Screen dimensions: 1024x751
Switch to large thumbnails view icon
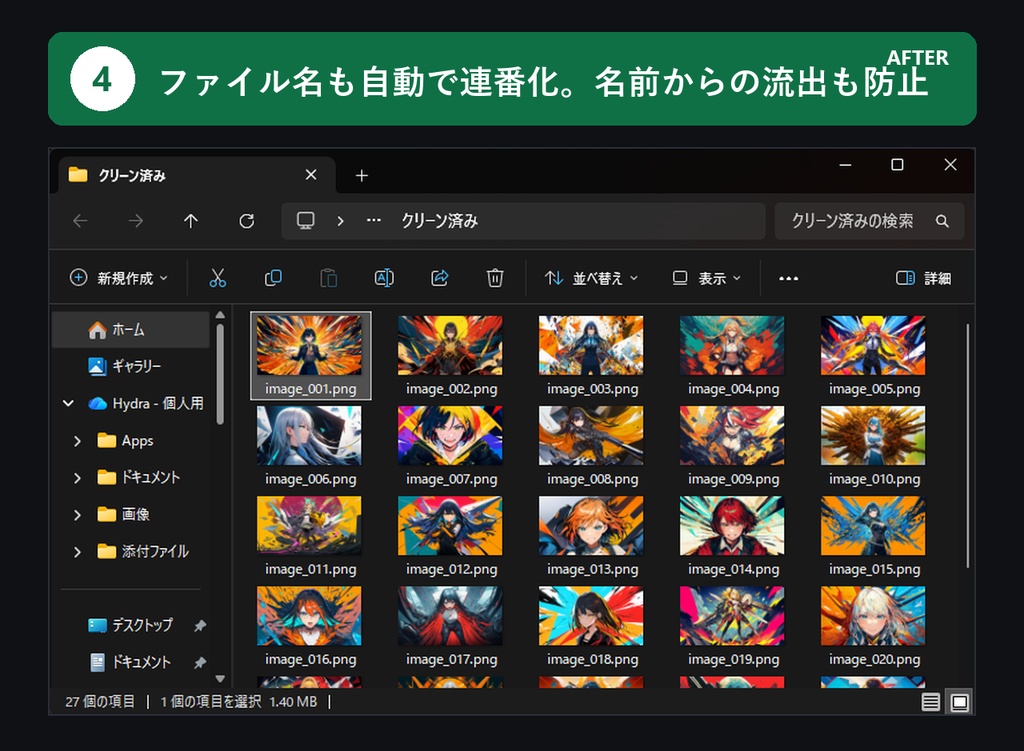tap(959, 702)
